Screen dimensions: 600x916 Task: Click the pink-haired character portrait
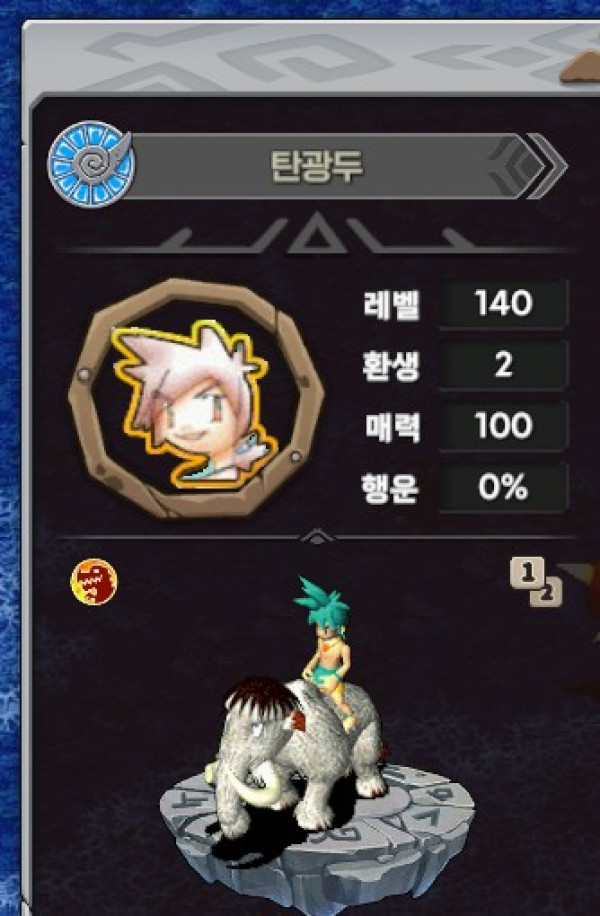click(195, 398)
